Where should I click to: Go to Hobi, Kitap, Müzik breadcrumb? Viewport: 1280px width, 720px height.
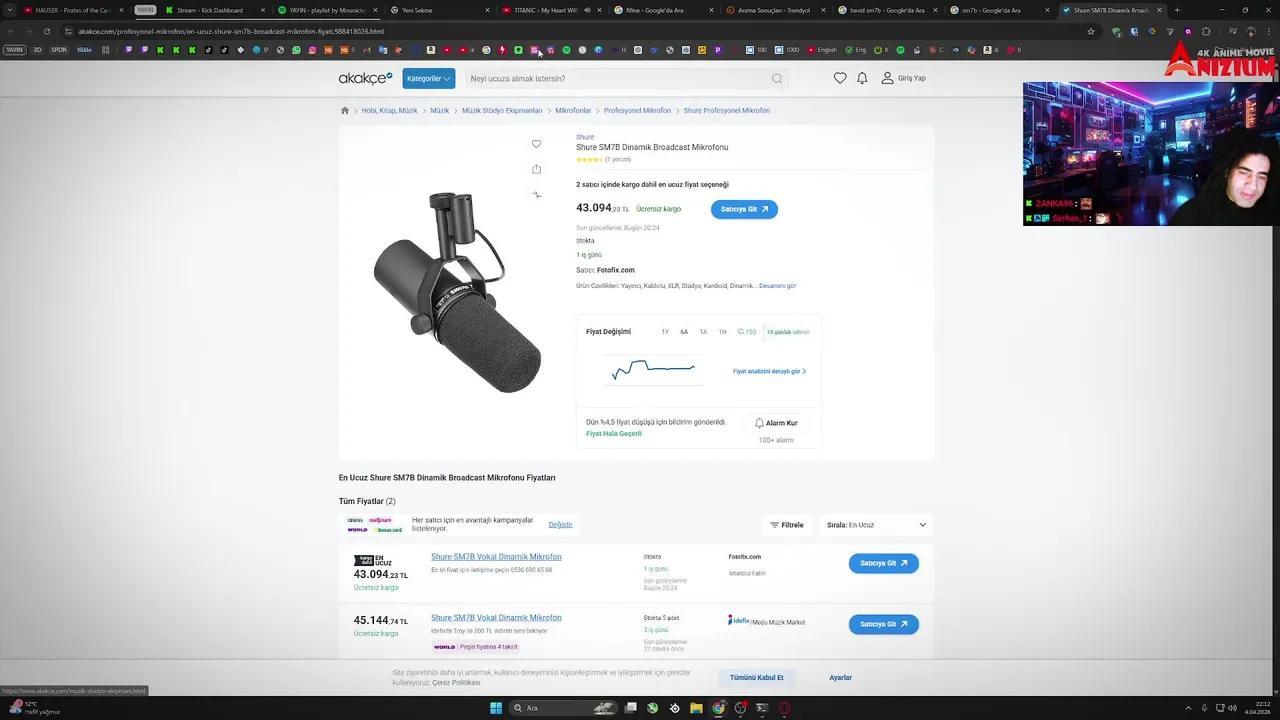[389, 110]
